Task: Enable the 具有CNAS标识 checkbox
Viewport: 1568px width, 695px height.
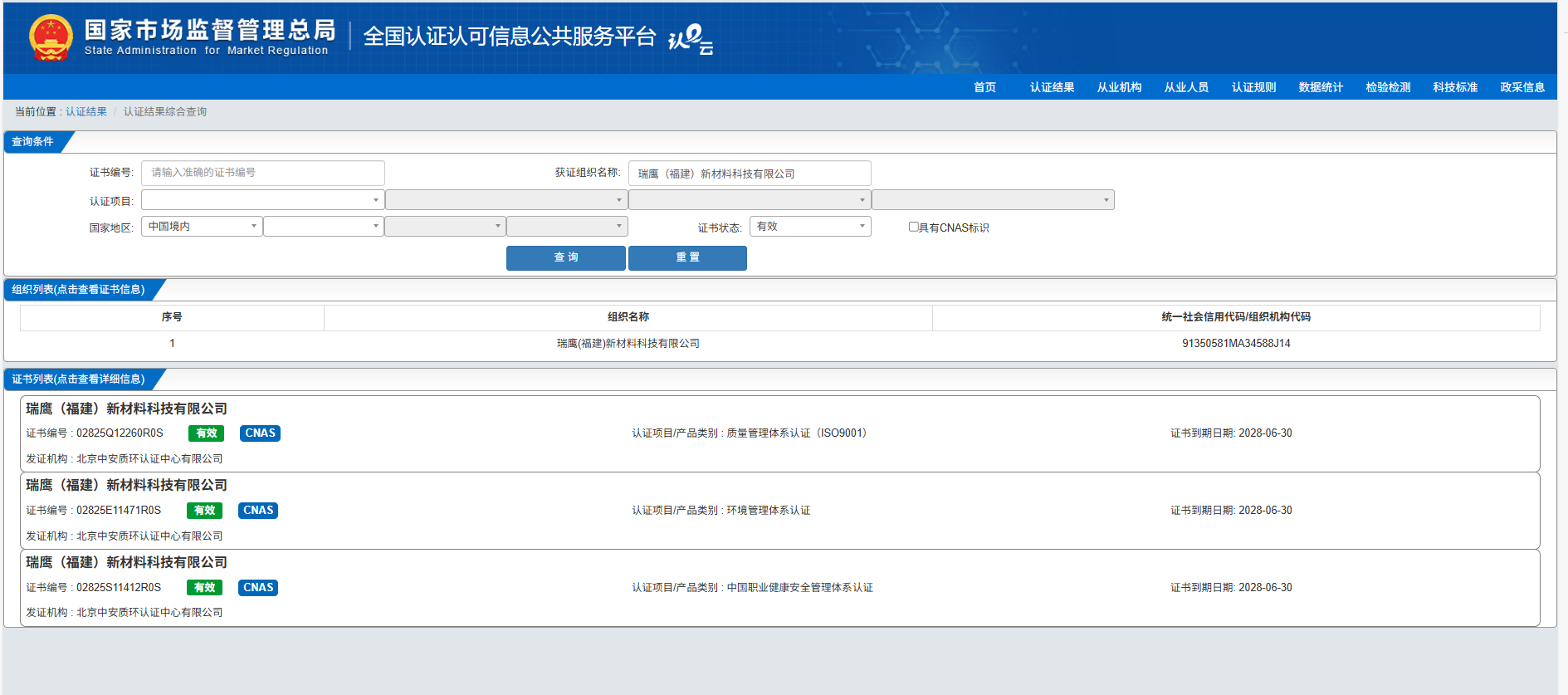Action: pos(913,227)
